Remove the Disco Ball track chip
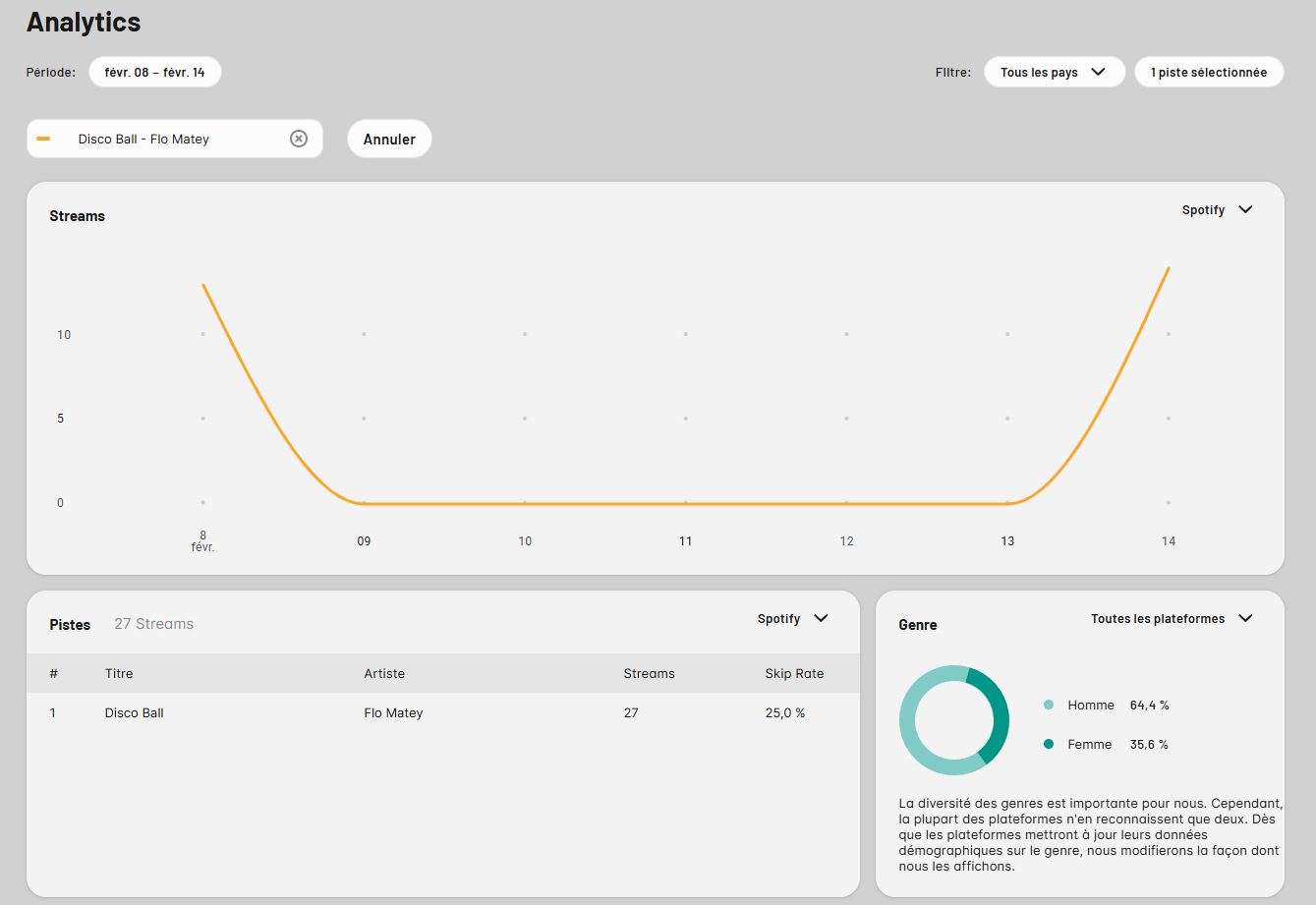This screenshot has width=1316, height=905. tap(299, 139)
